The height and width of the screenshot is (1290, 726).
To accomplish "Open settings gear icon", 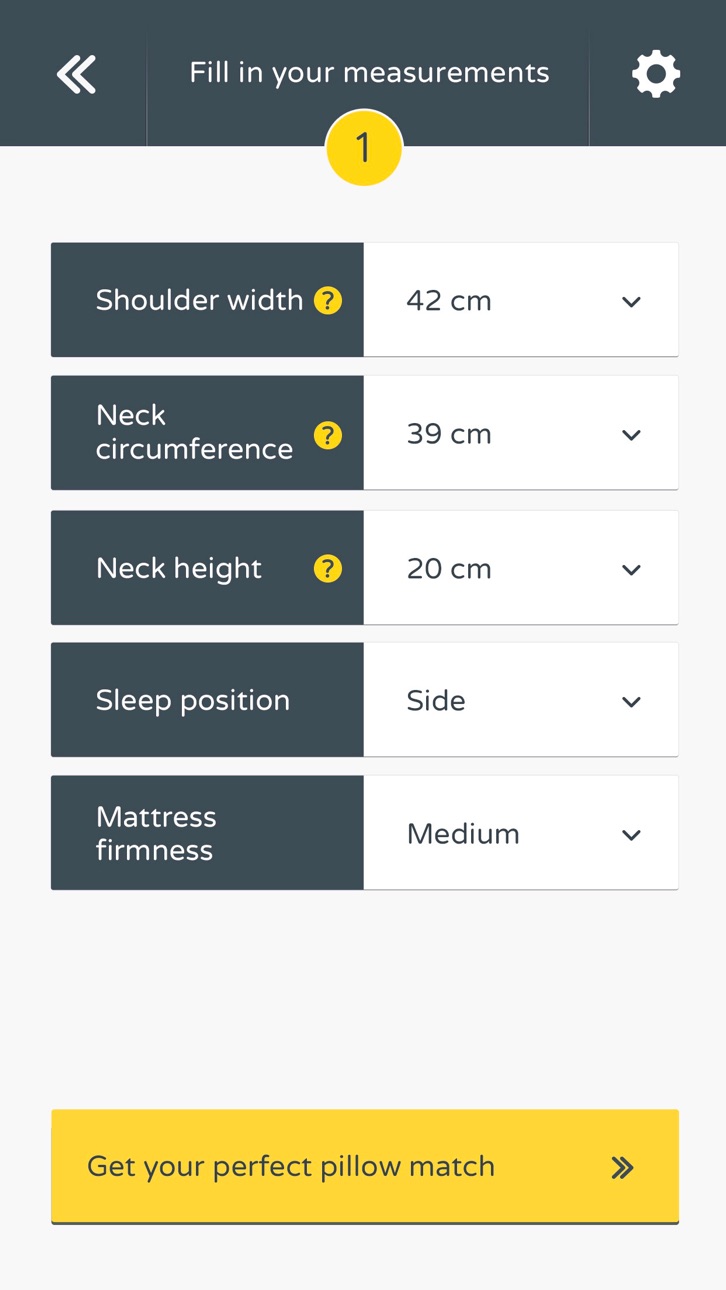I will 656,74.
